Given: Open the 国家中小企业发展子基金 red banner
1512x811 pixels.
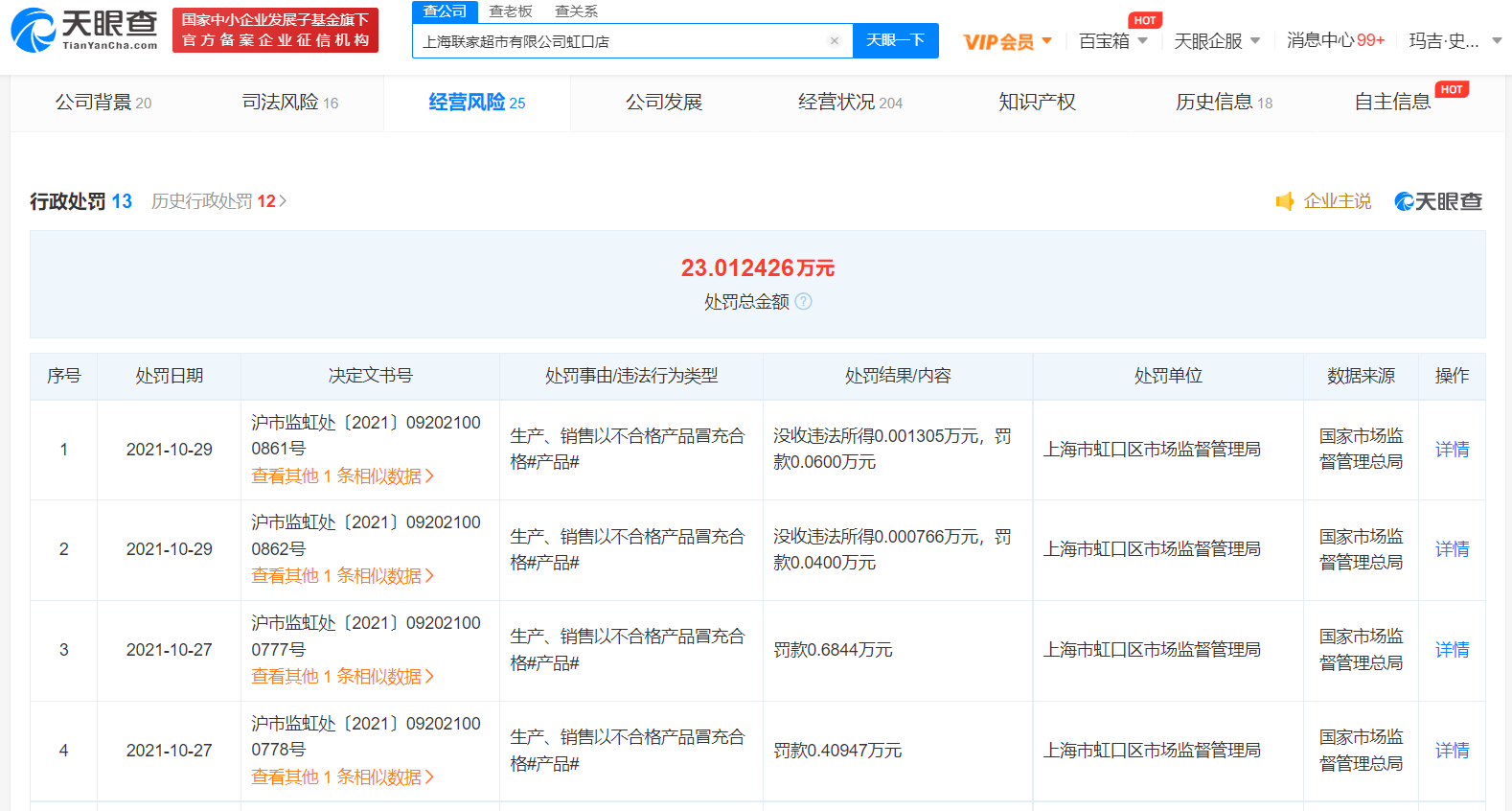Looking at the screenshot, I should [x=275, y=30].
